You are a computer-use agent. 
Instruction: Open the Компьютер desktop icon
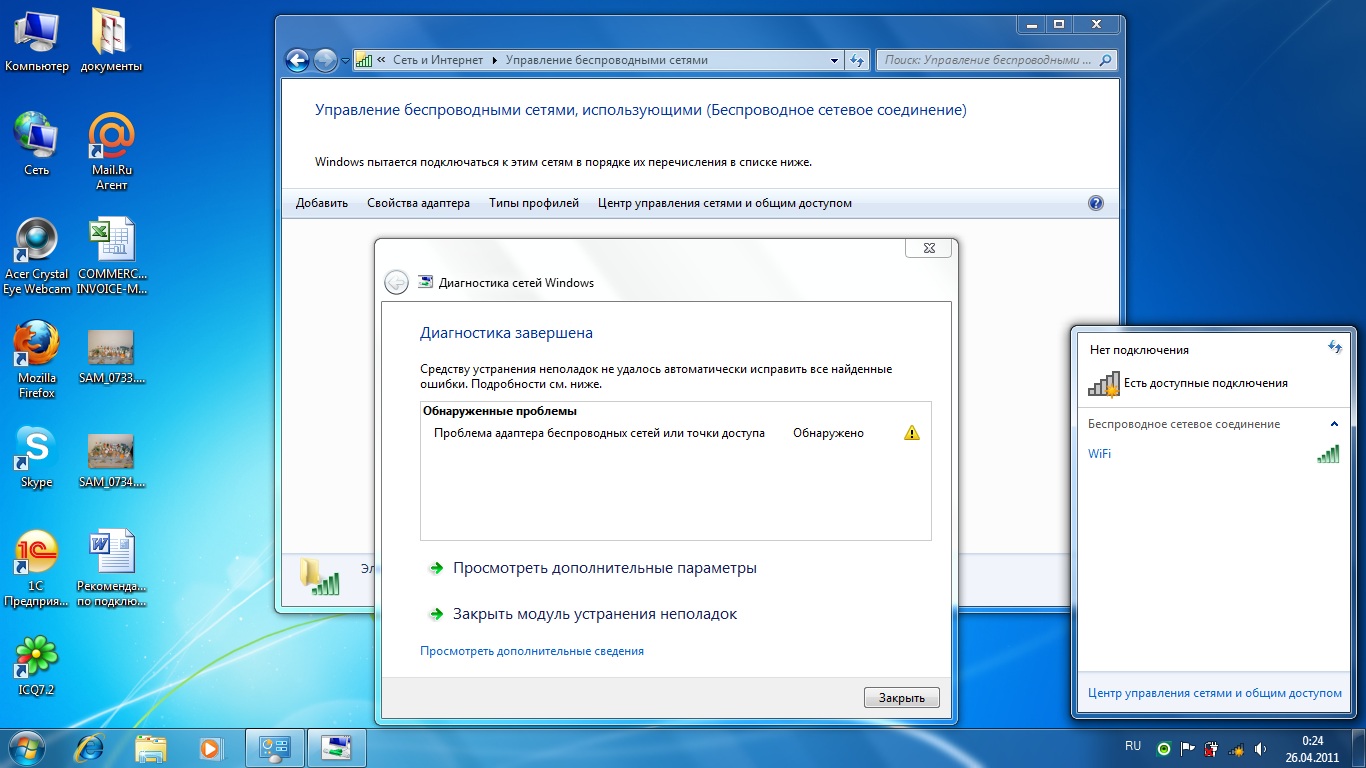37,40
